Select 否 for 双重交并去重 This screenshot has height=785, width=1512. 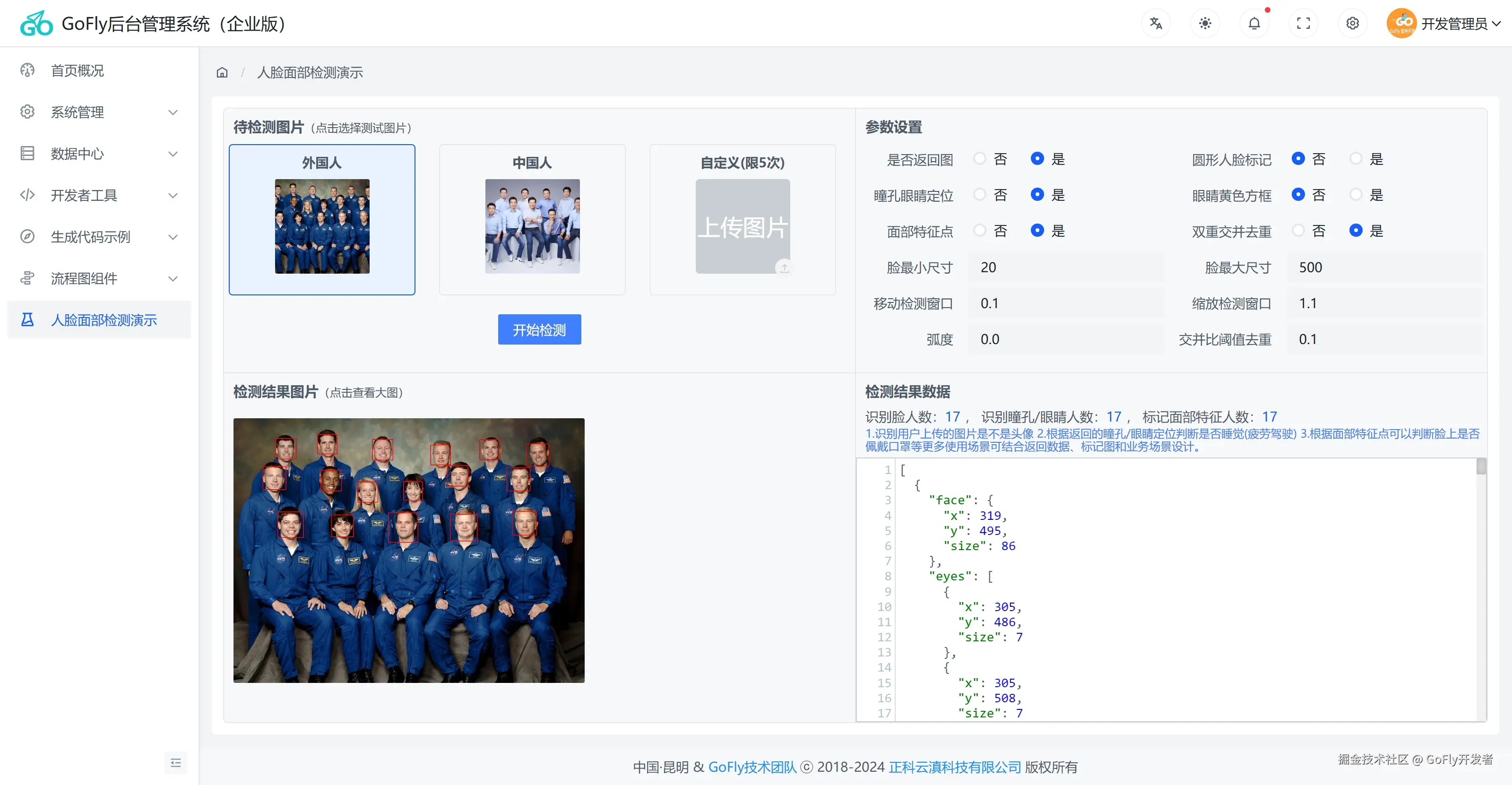pos(1298,231)
